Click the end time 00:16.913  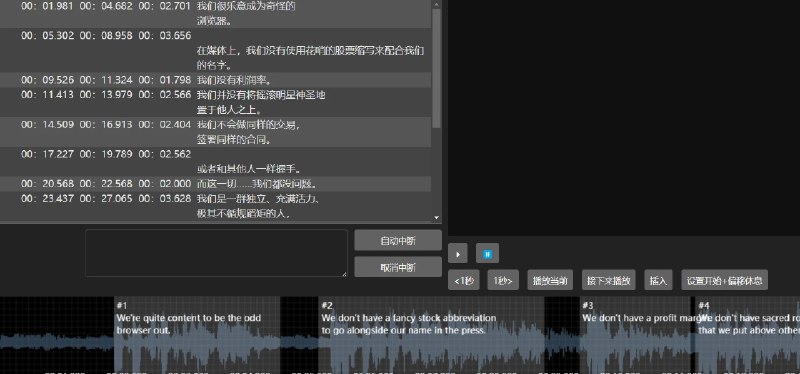coord(106,124)
